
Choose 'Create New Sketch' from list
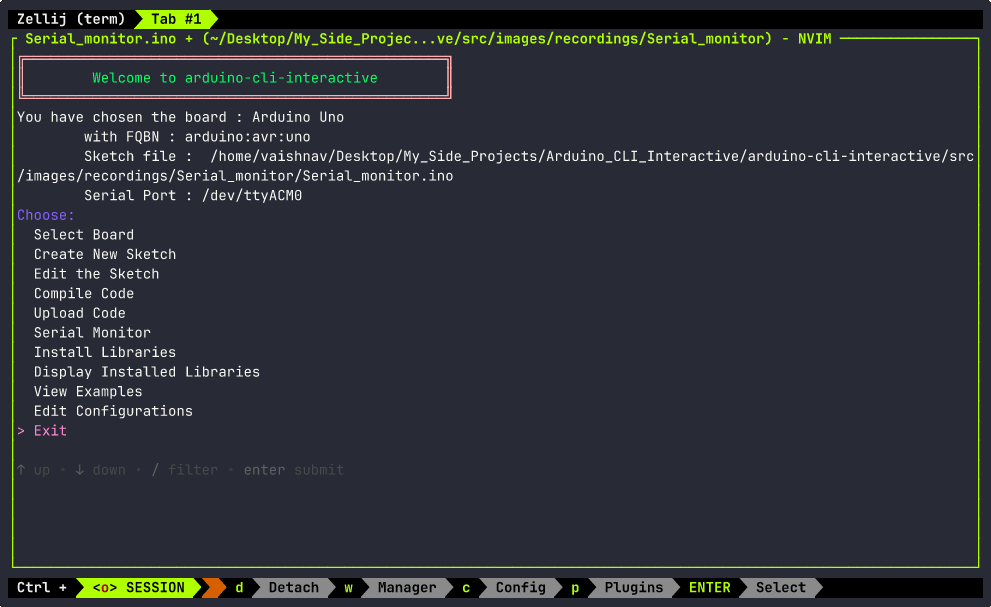coord(105,254)
